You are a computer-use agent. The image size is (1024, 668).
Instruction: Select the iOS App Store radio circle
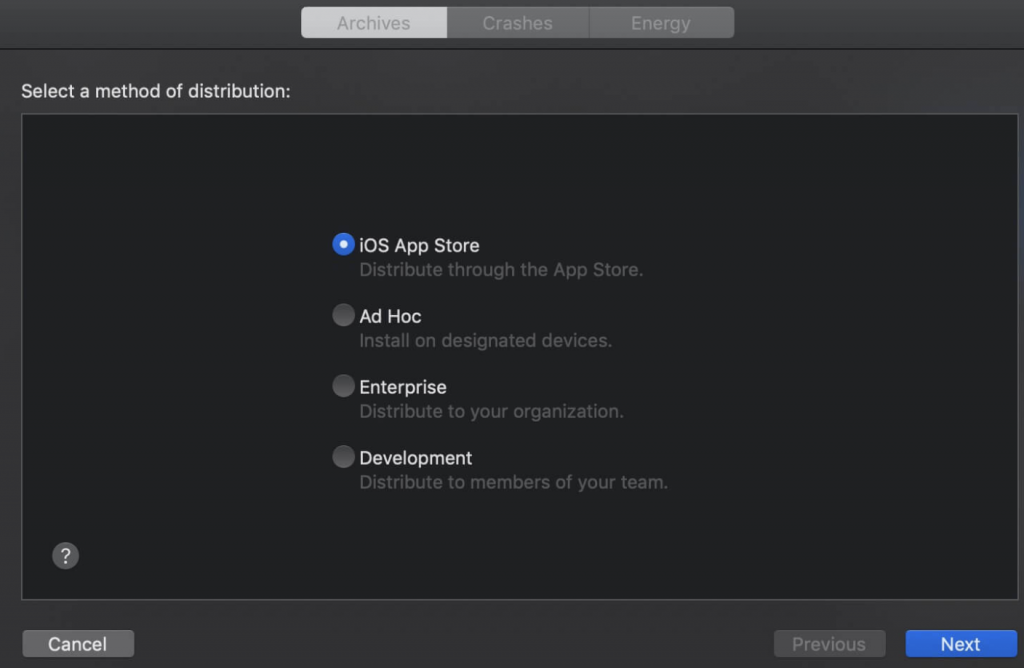pos(343,244)
